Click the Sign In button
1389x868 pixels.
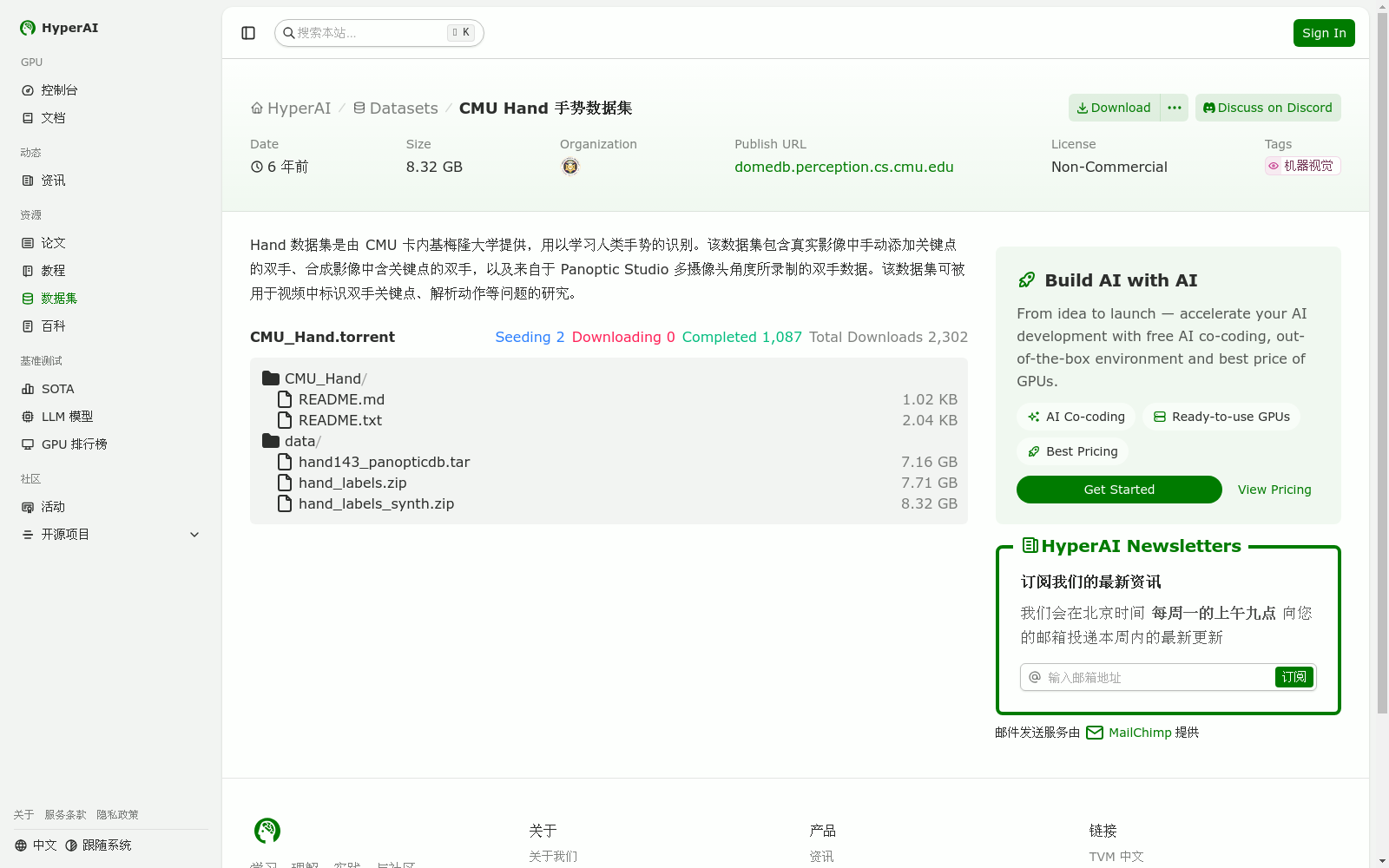click(1324, 33)
